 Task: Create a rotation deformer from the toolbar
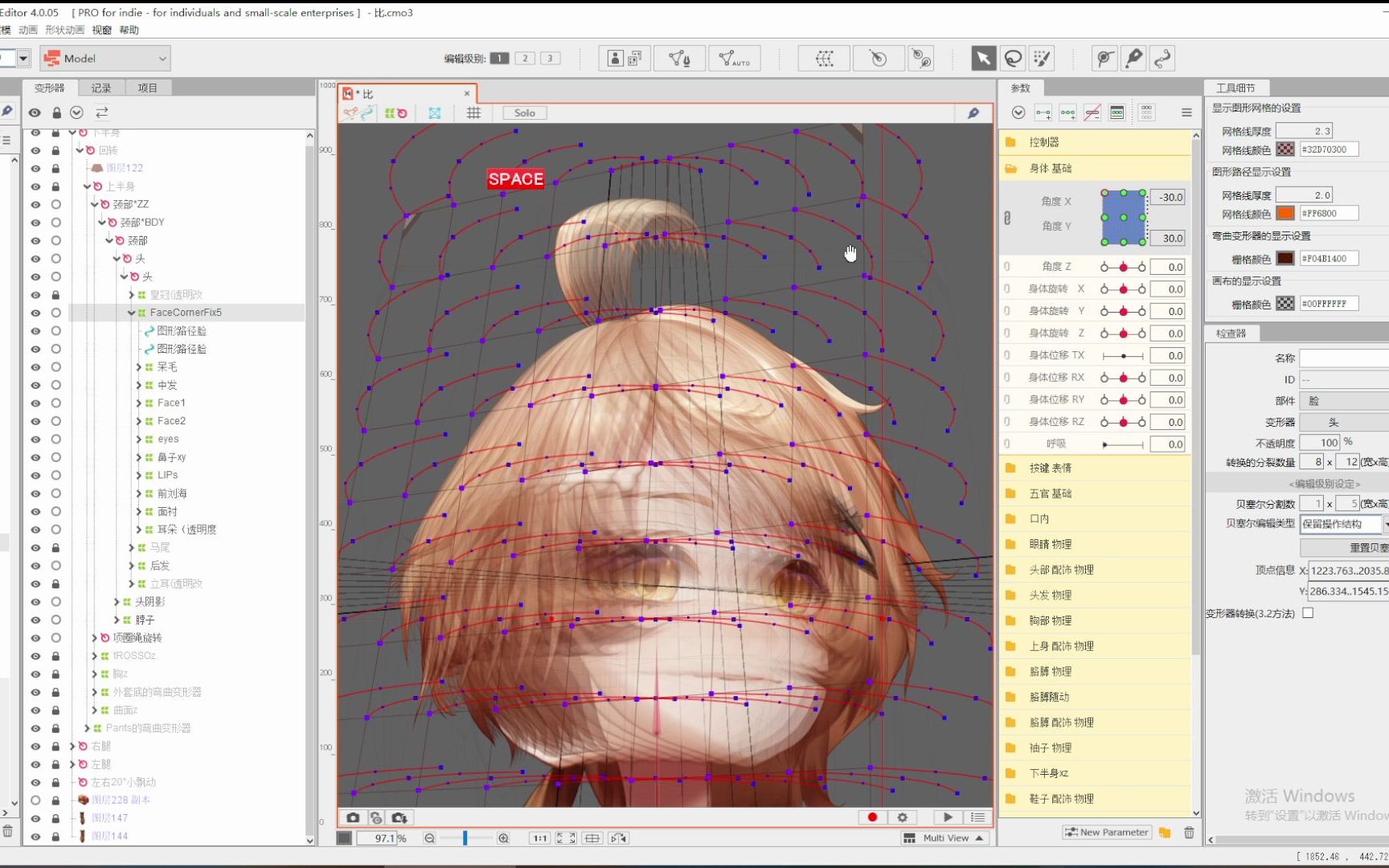coord(878,58)
